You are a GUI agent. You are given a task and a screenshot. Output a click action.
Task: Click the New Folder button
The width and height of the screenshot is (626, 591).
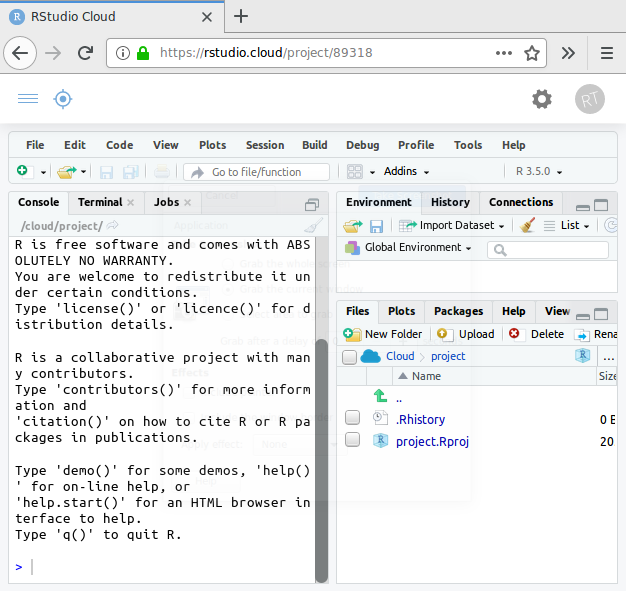[382, 334]
